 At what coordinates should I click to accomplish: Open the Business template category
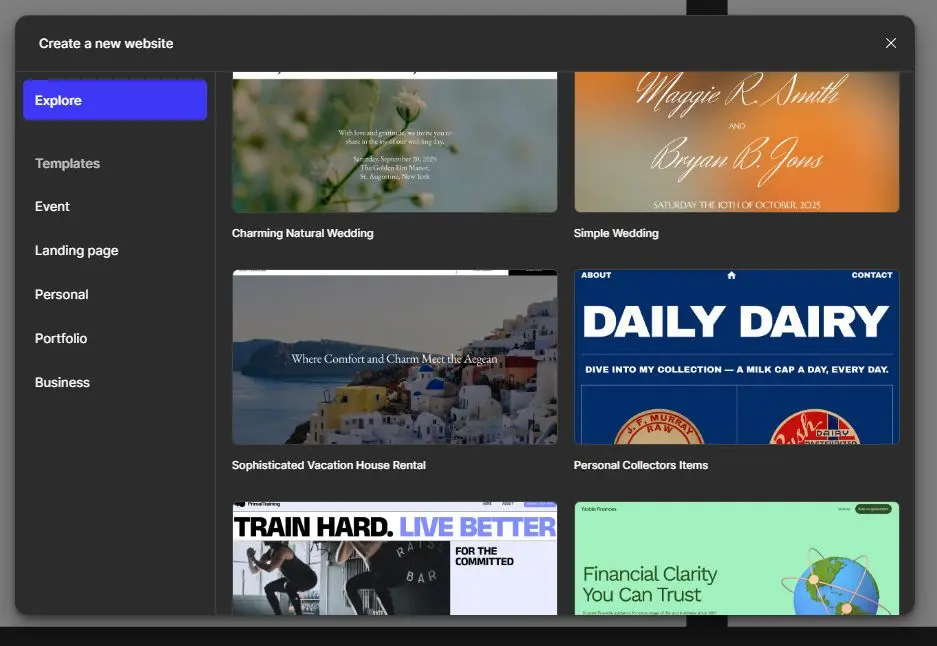pyautogui.click(x=62, y=382)
